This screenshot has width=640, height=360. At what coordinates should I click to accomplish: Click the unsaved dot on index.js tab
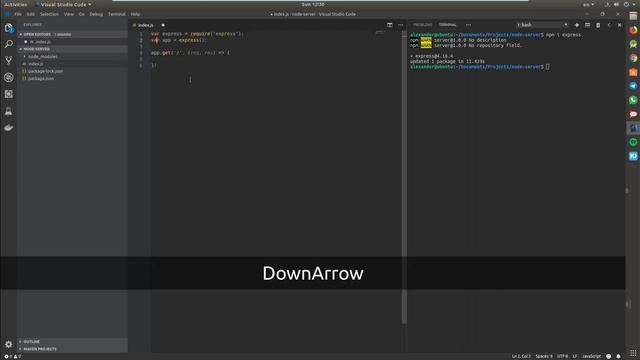(163, 25)
